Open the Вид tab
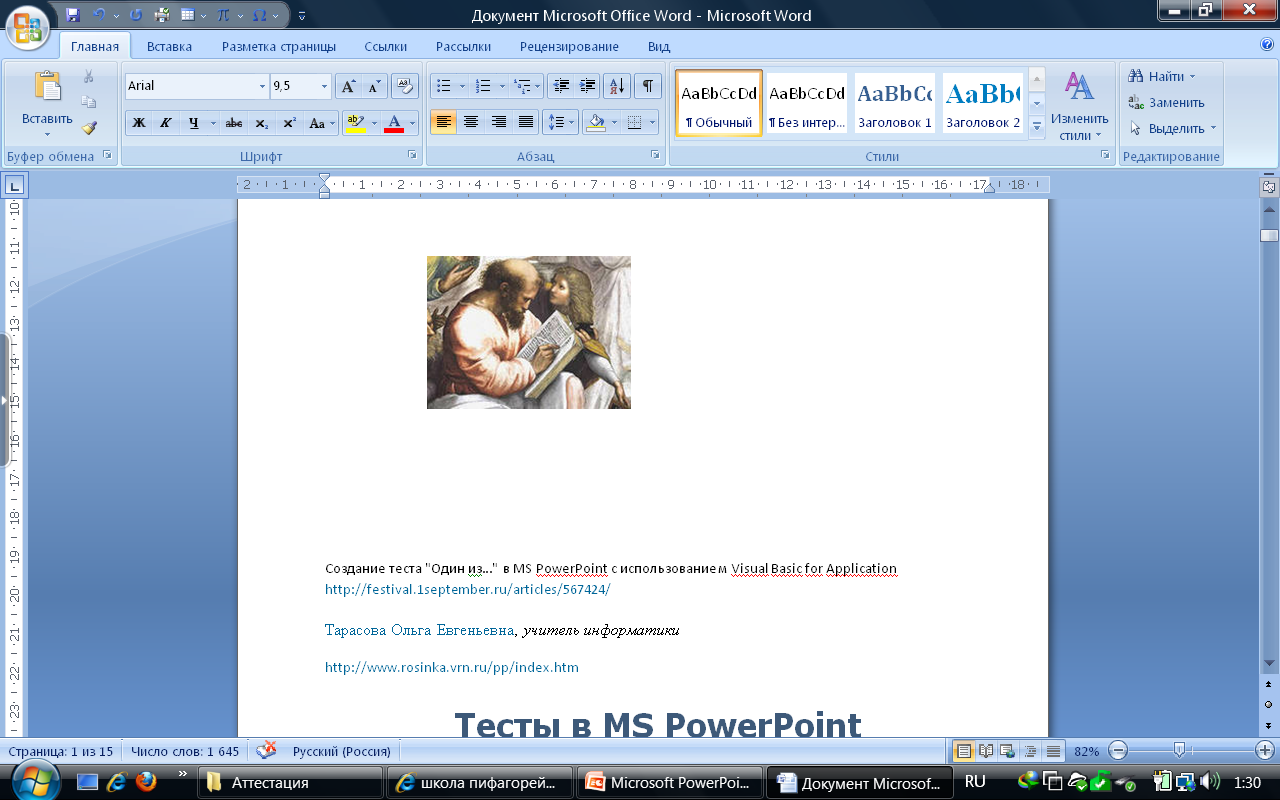 click(658, 46)
